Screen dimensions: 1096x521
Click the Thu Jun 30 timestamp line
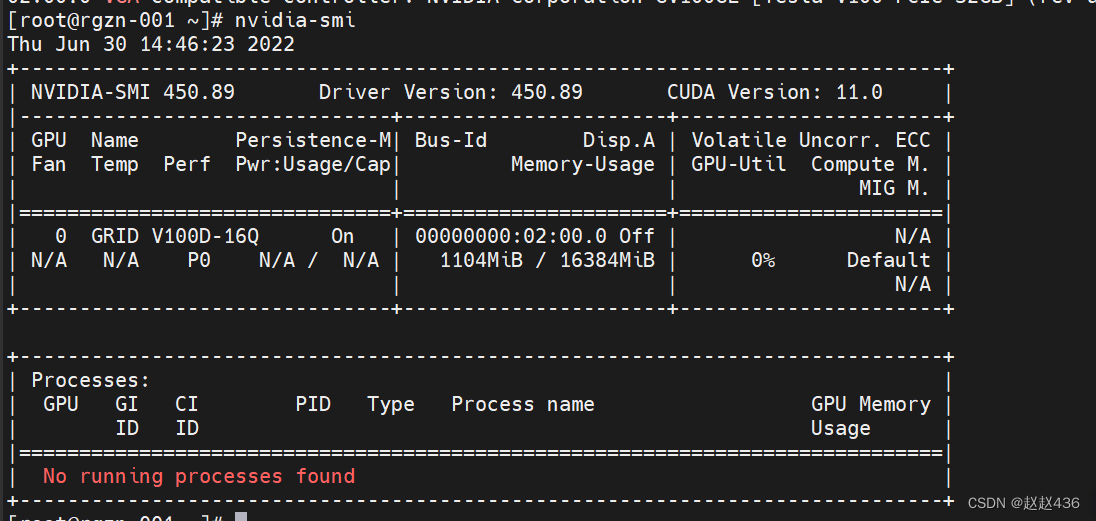[151, 44]
